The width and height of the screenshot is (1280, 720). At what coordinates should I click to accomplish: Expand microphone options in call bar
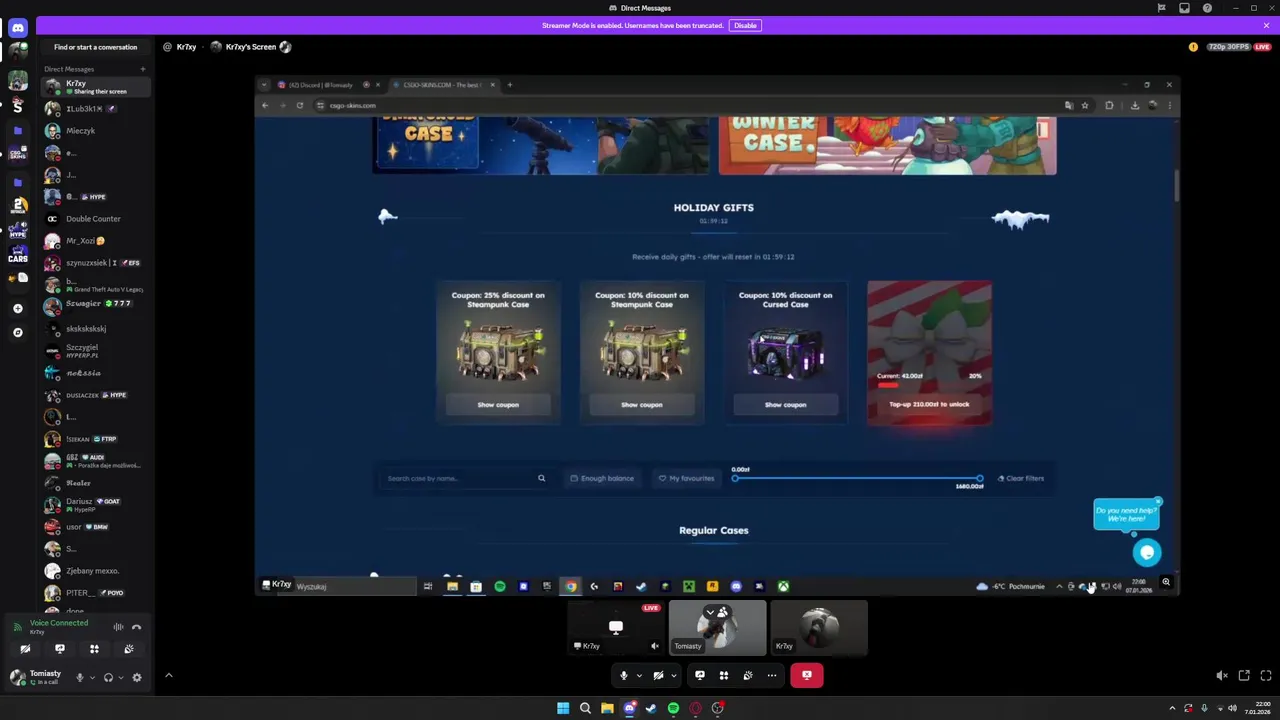tap(639, 675)
